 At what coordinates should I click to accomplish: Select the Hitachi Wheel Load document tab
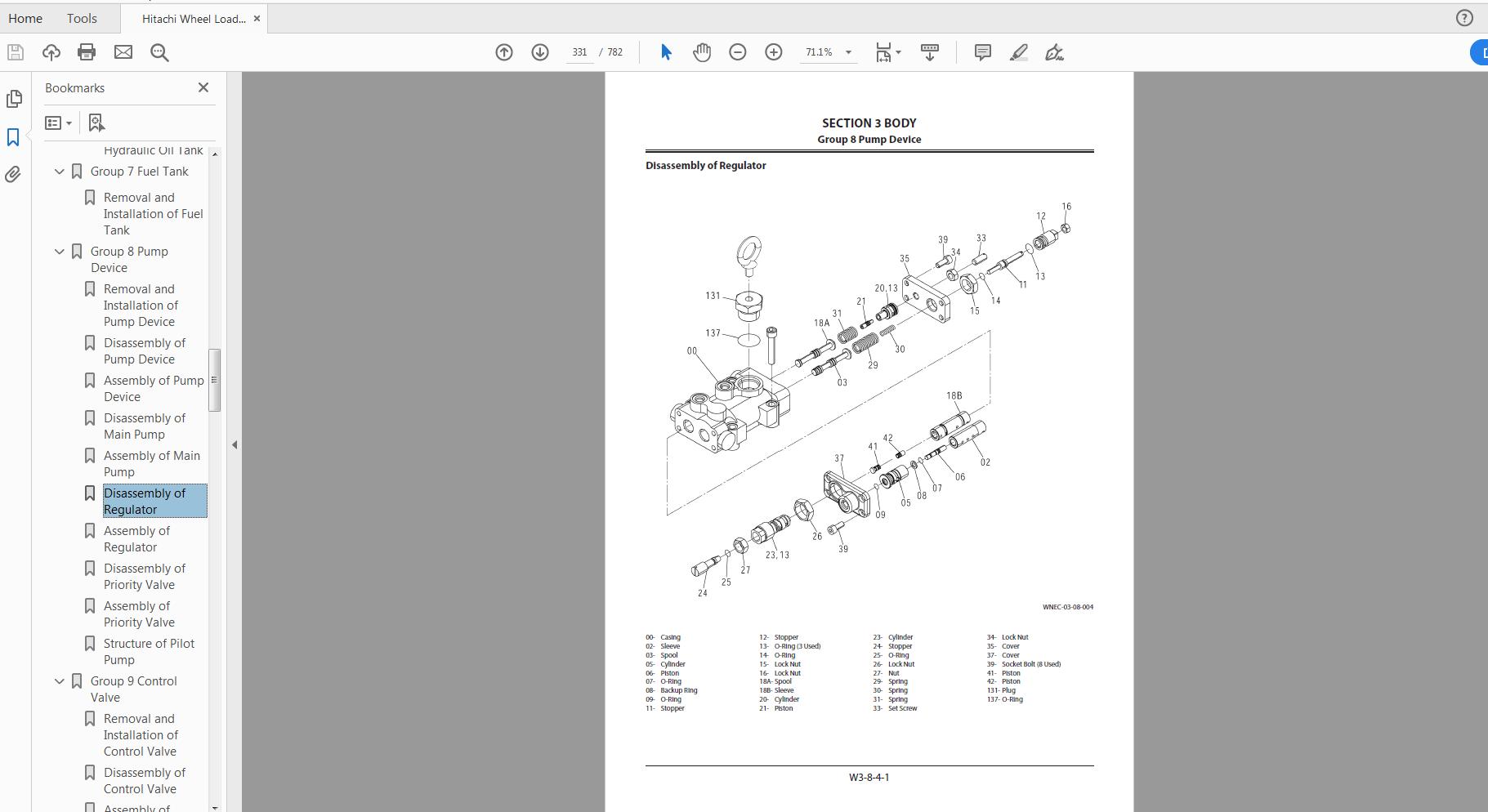[x=194, y=19]
